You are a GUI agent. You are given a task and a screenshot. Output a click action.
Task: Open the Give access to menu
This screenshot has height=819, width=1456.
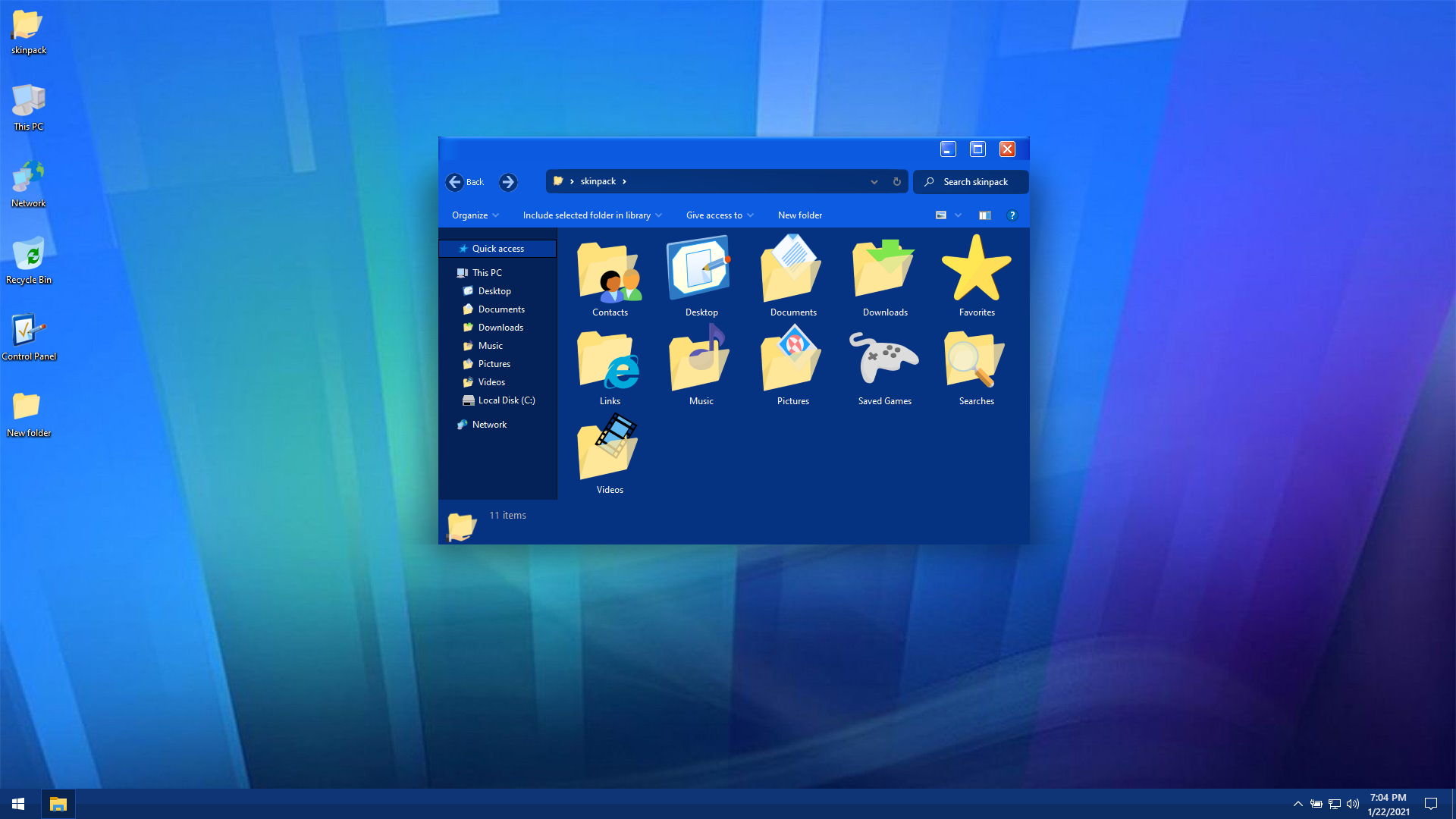pyautogui.click(x=719, y=215)
